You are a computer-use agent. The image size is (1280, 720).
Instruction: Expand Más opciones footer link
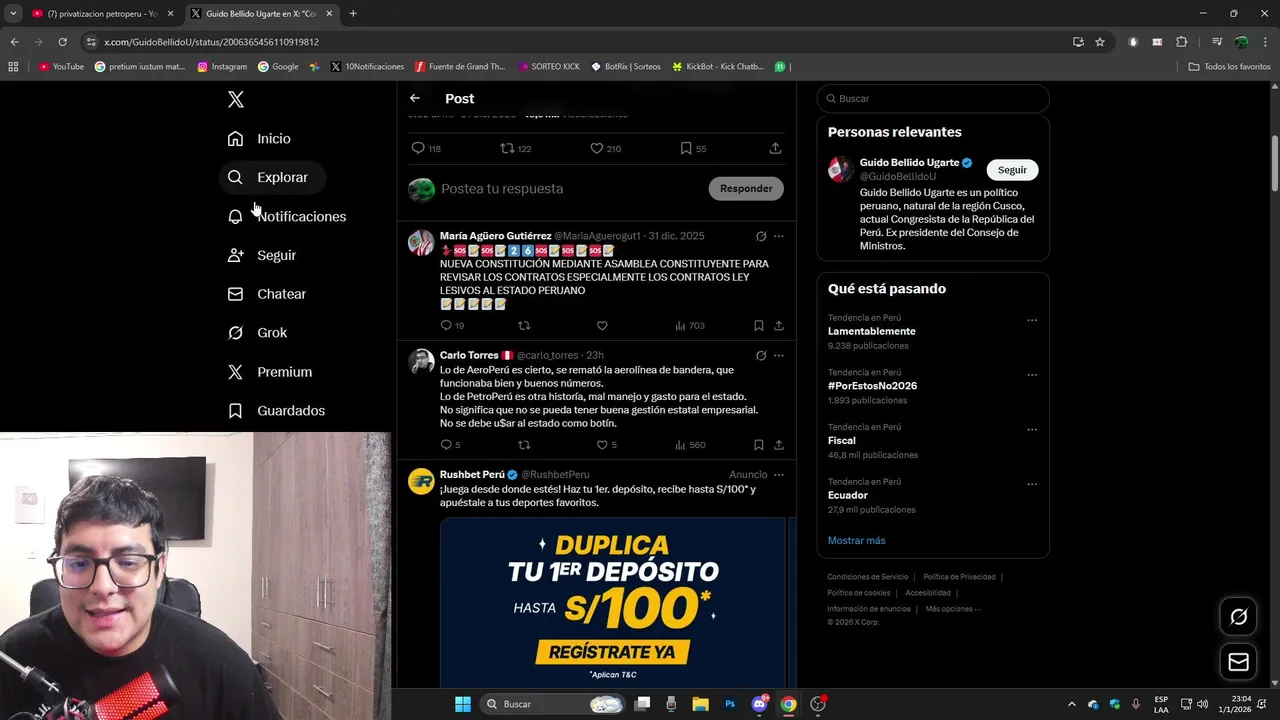[952, 608]
